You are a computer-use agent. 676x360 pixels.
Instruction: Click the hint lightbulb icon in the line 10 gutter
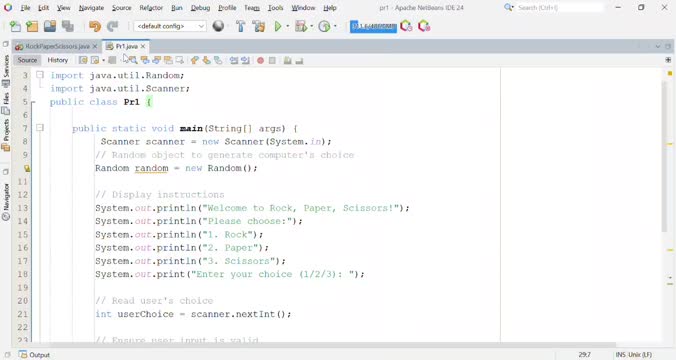click(x=27, y=168)
